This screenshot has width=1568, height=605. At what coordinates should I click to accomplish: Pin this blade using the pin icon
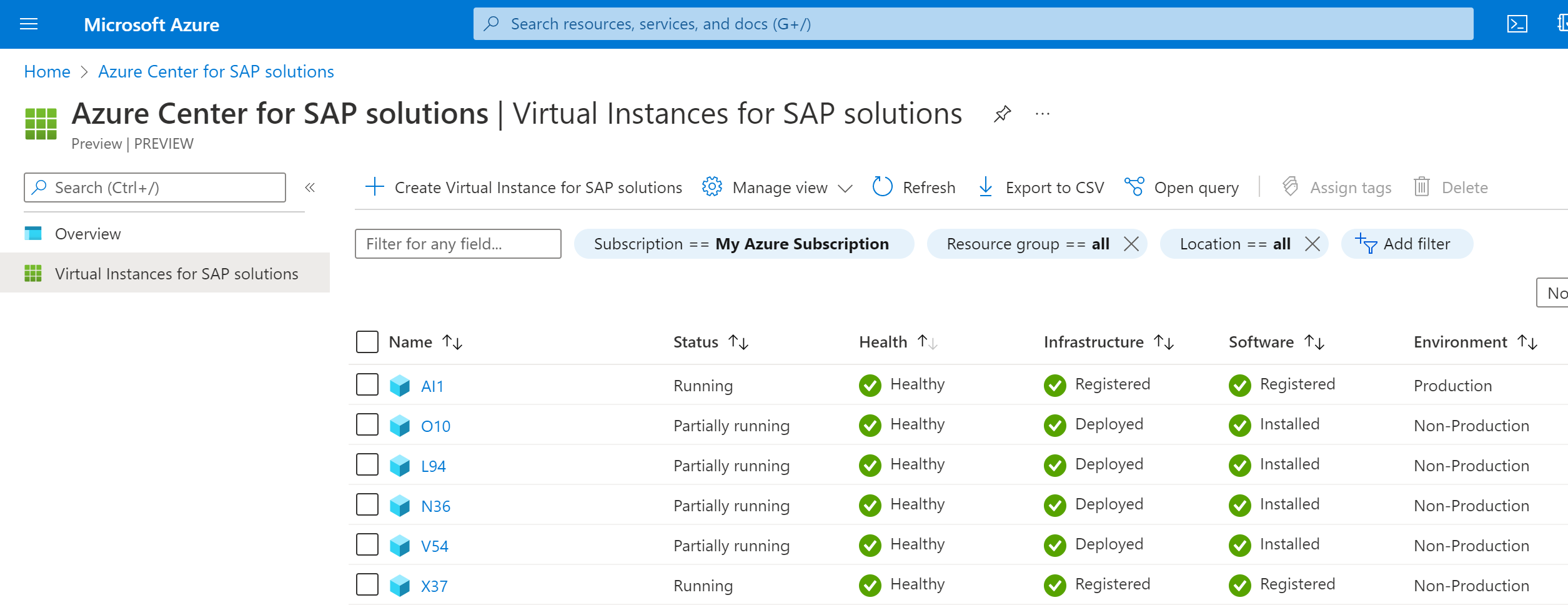coord(1002,114)
